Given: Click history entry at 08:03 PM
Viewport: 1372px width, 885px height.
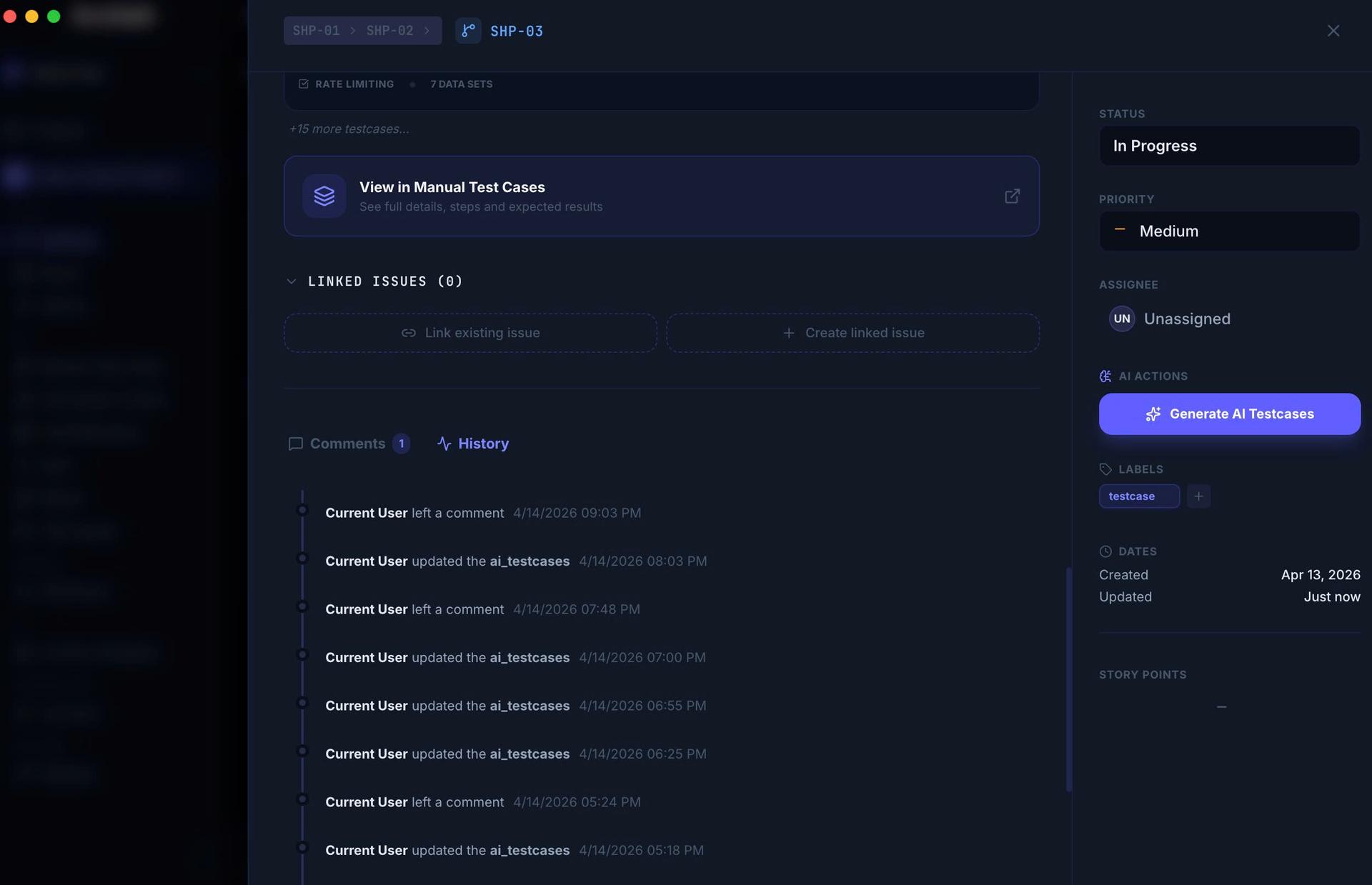Looking at the screenshot, I should (x=516, y=561).
